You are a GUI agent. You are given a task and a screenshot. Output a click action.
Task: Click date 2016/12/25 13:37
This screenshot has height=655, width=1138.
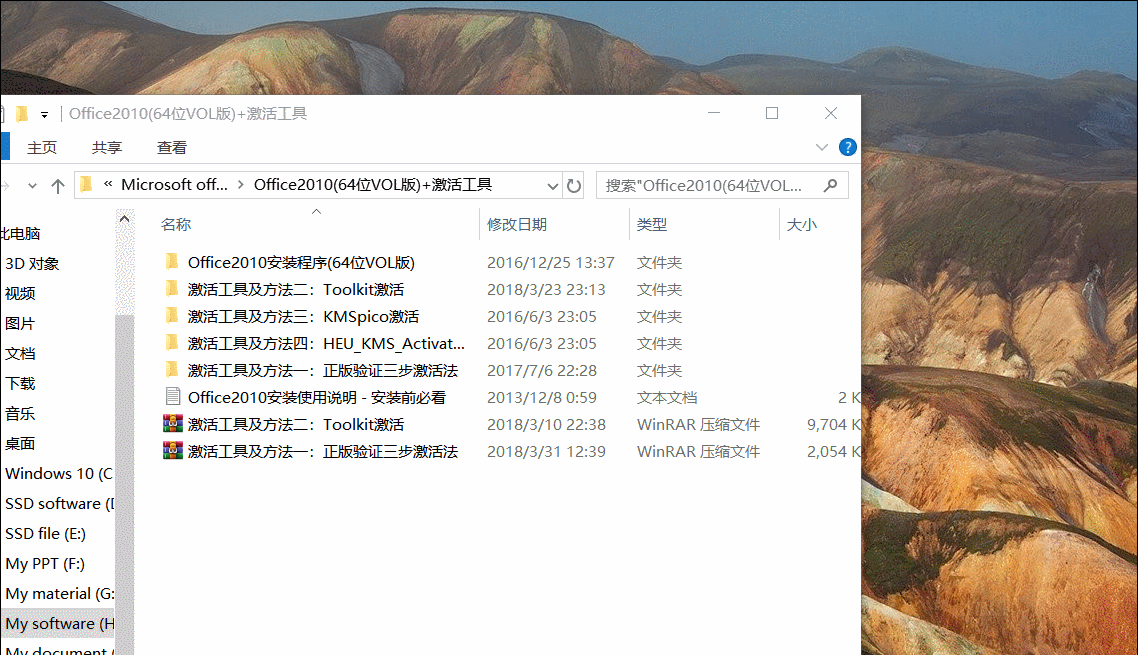(x=551, y=262)
